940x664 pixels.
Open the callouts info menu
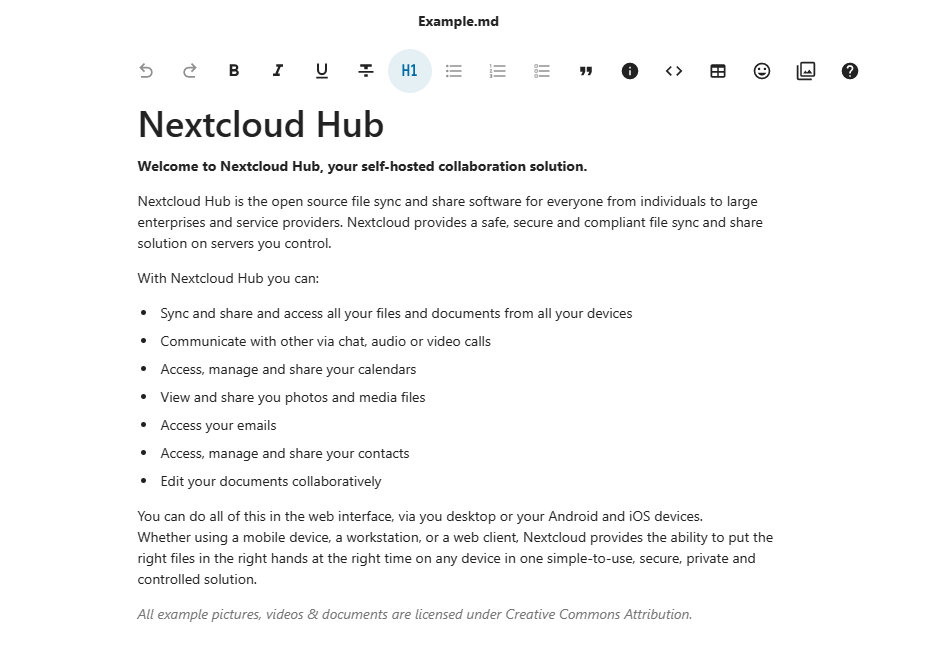coord(630,71)
